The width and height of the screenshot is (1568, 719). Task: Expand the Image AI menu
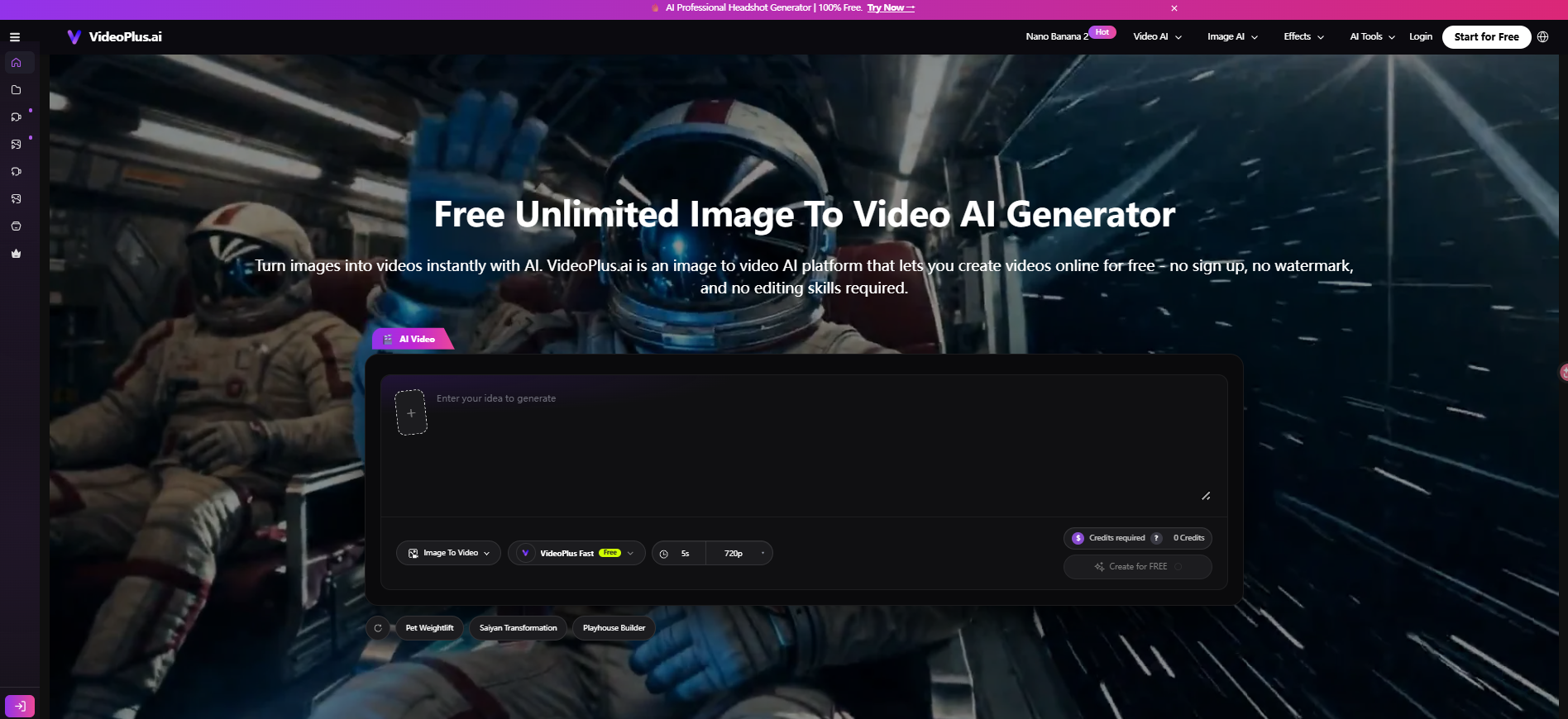pos(1232,37)
